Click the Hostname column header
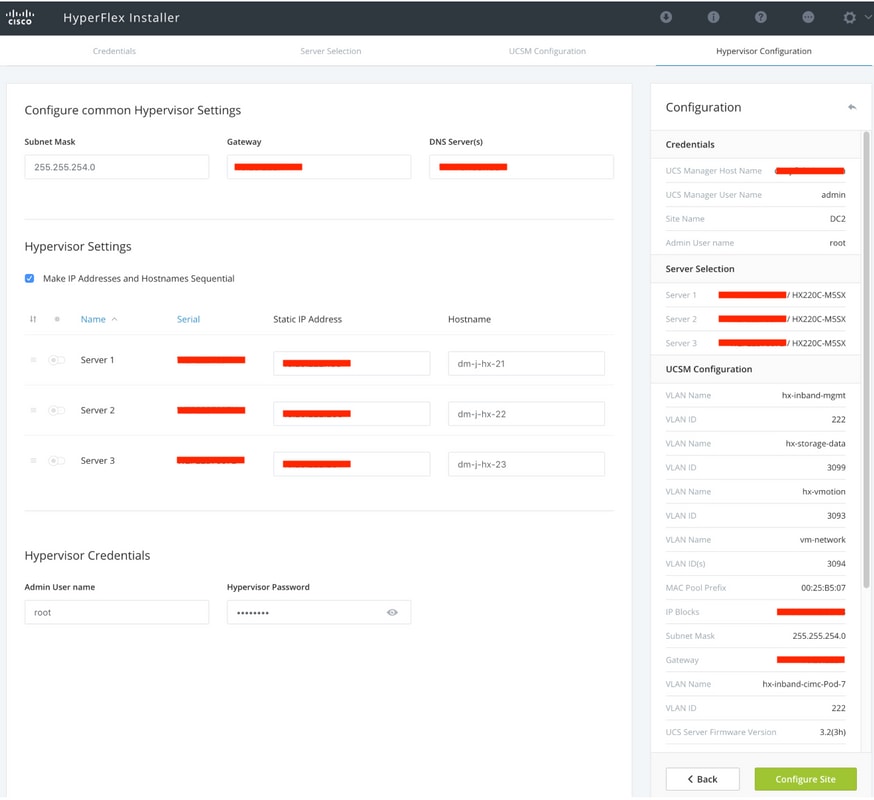 pos(469,319)
